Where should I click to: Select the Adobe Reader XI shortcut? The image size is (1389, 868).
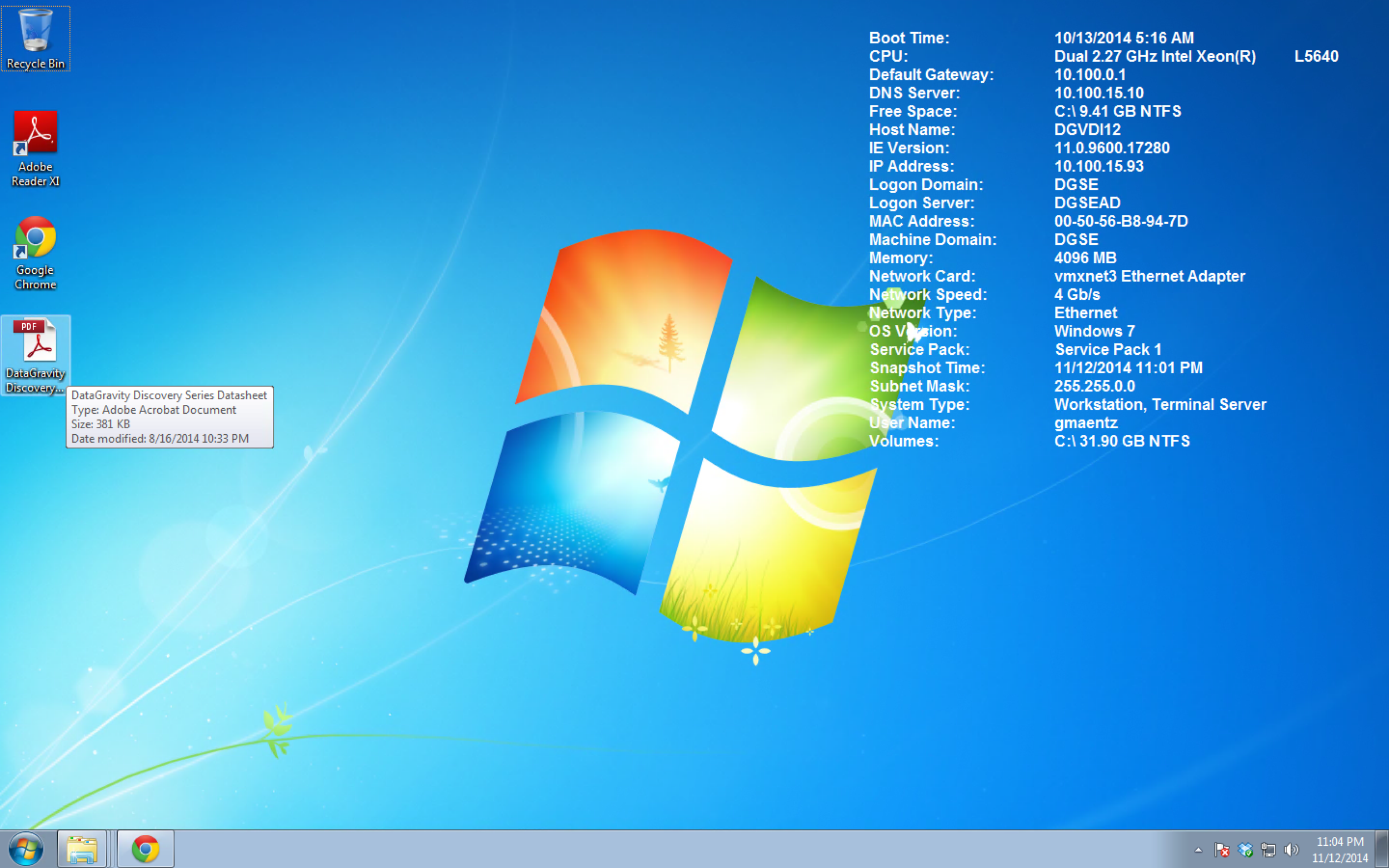point(36,149)
